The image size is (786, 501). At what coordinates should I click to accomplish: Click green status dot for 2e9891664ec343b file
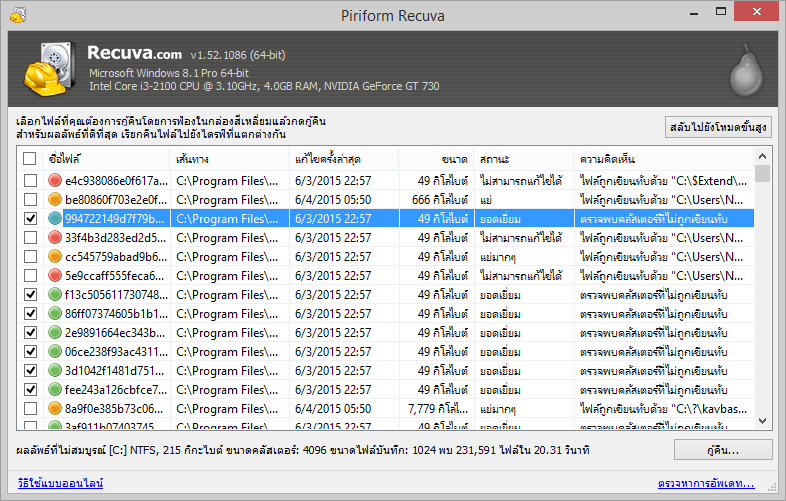click(x=55, y=332)
